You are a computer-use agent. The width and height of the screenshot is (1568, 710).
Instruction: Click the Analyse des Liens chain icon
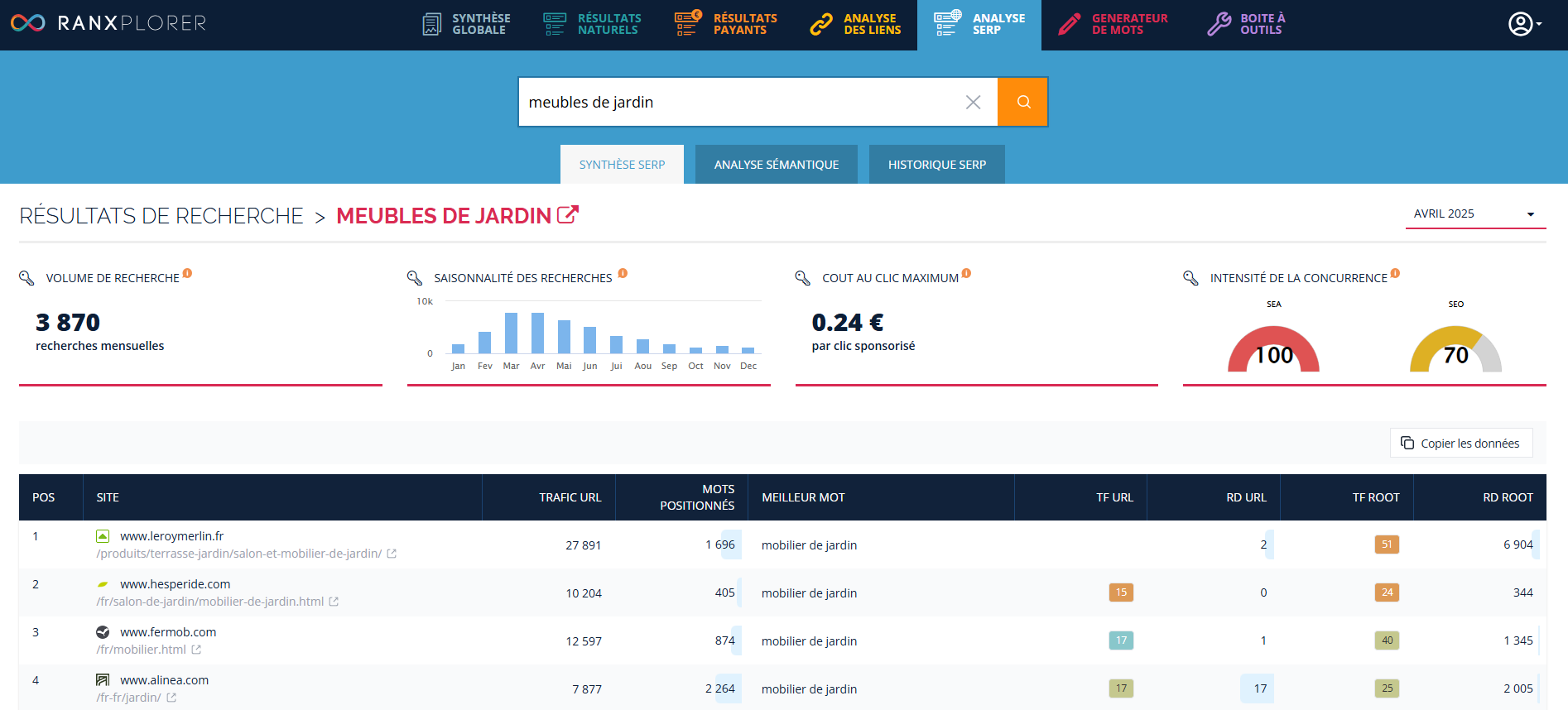pyautogui.click(x=820, y=24)
